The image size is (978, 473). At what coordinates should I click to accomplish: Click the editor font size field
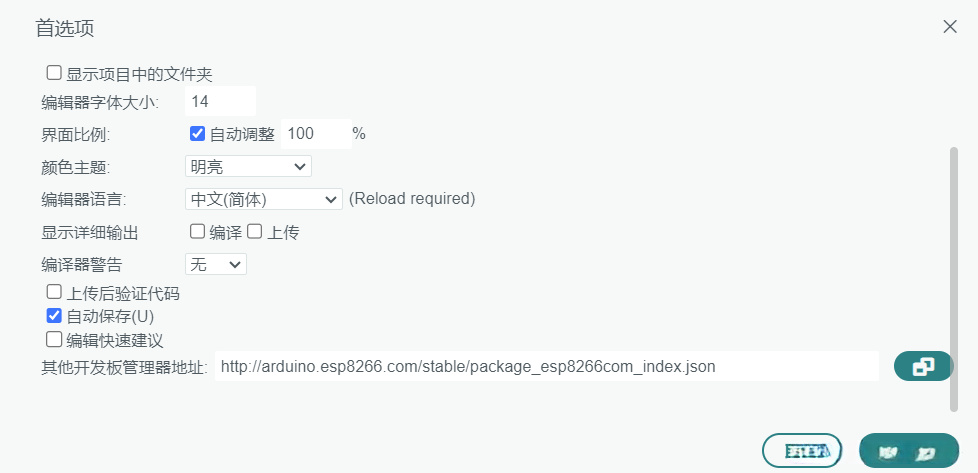coord(220,101)
